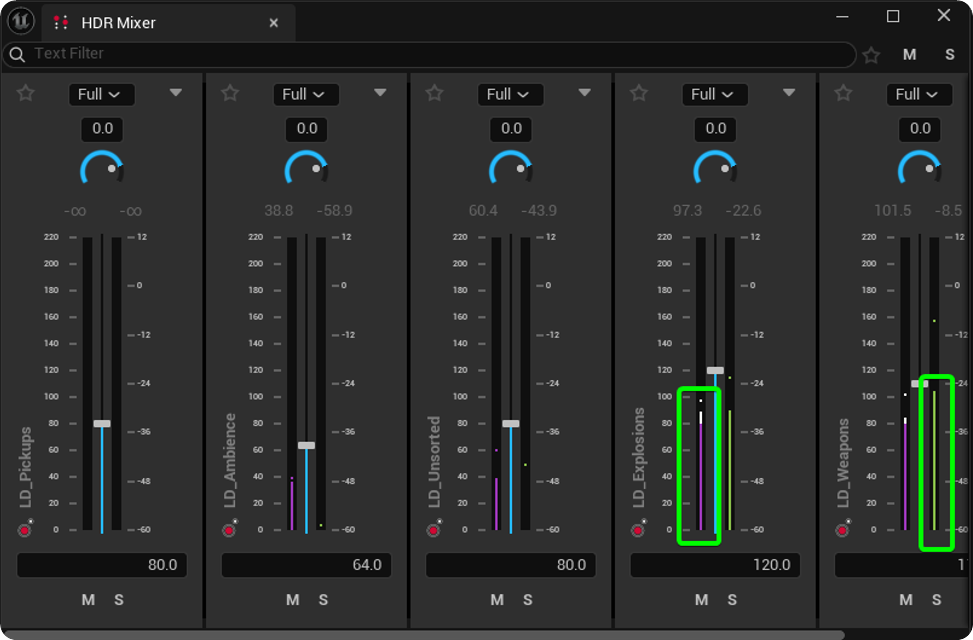The height and width of the screenshot is (640, 973).
Task: Solo the LD_Weapons channel
Action: click(x=936, y=600)
